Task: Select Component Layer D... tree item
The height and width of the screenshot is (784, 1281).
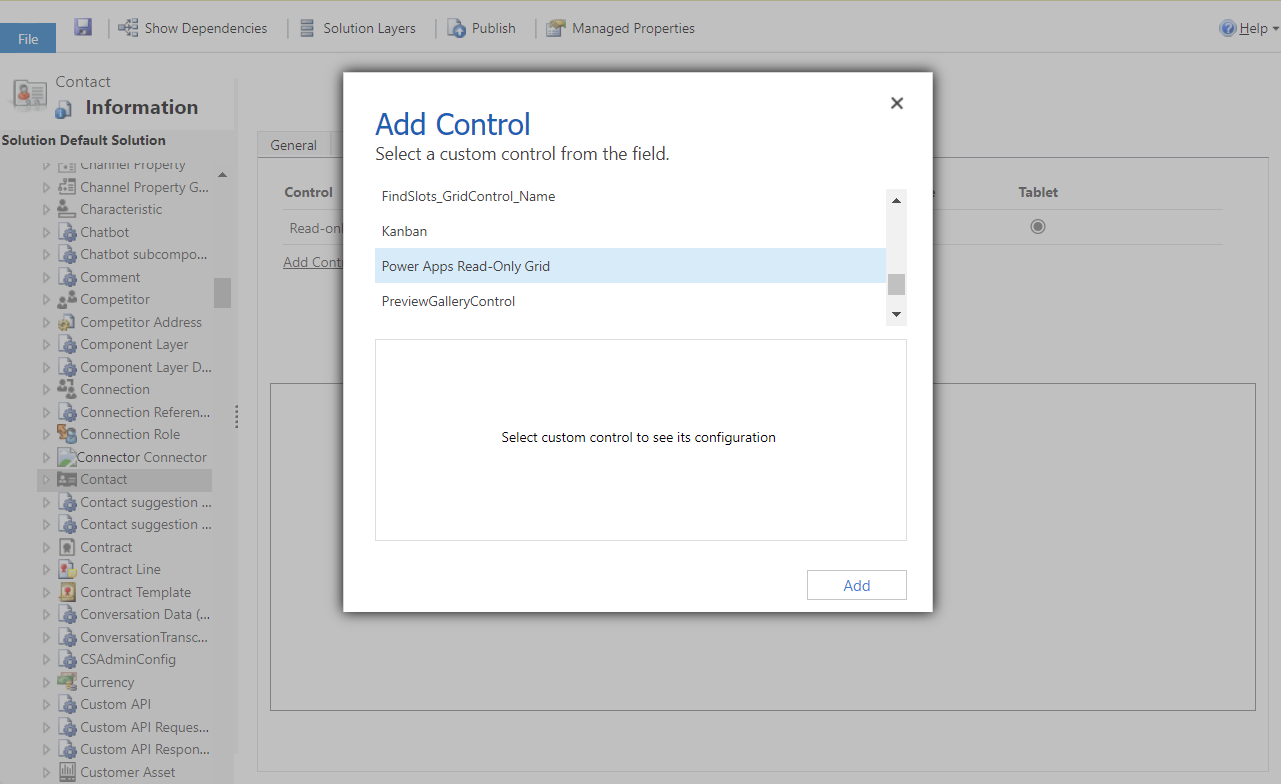Action: point(146,367)
